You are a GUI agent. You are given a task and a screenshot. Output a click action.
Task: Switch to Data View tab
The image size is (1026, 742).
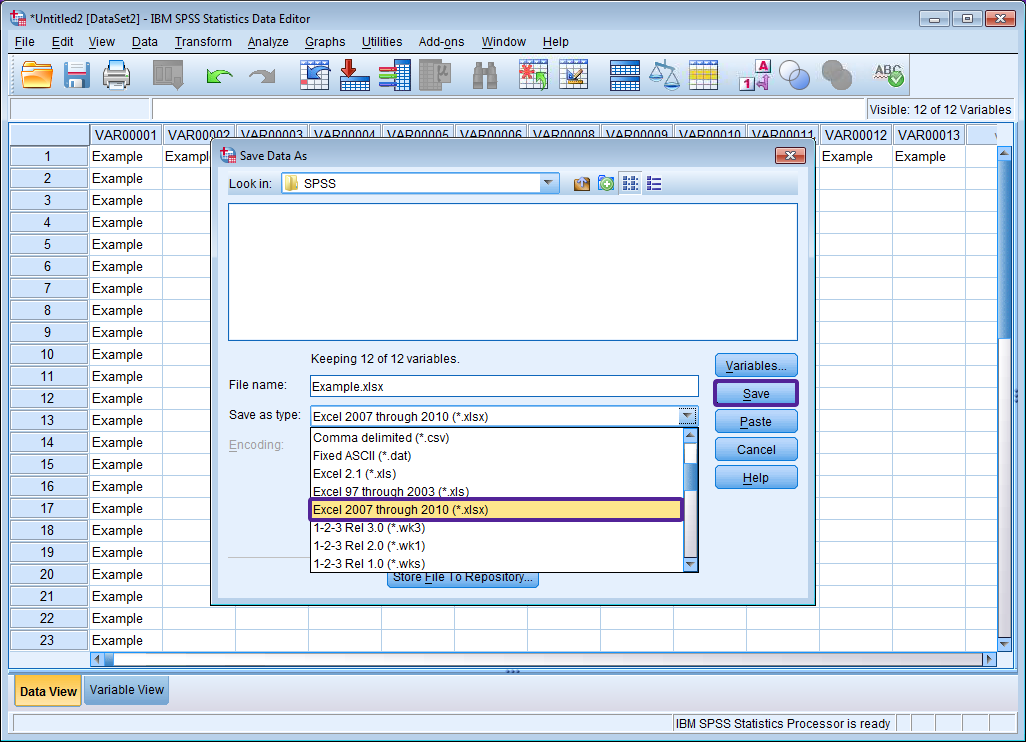48,691
